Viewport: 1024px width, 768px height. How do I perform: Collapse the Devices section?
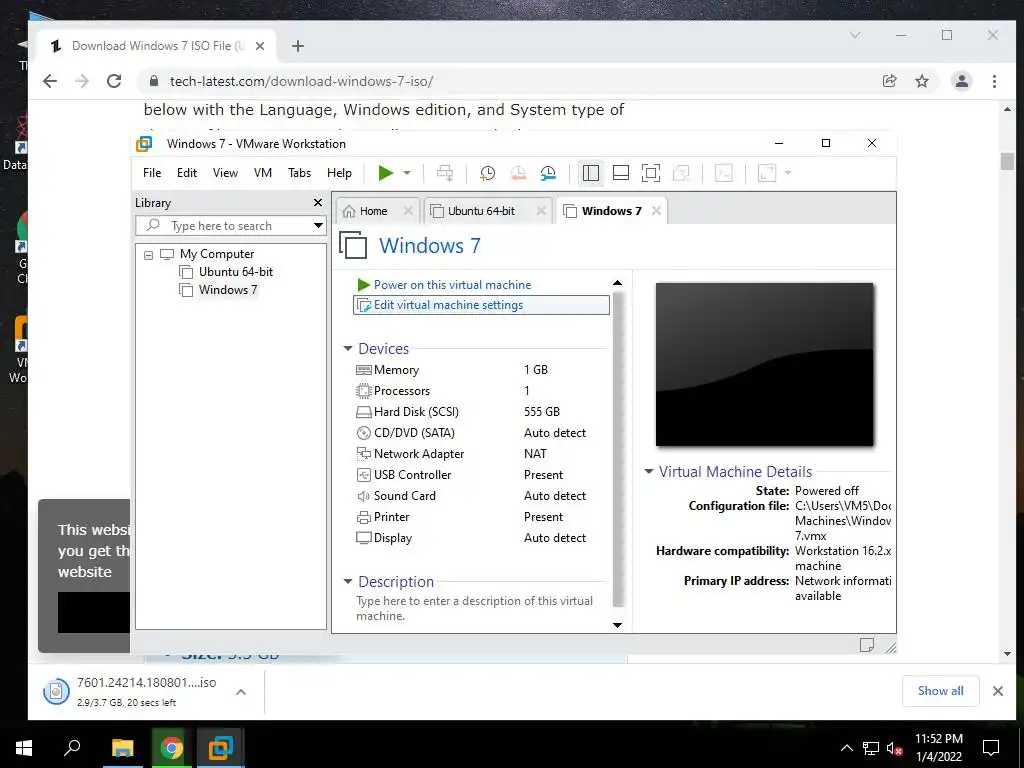(x=348, y=349)
